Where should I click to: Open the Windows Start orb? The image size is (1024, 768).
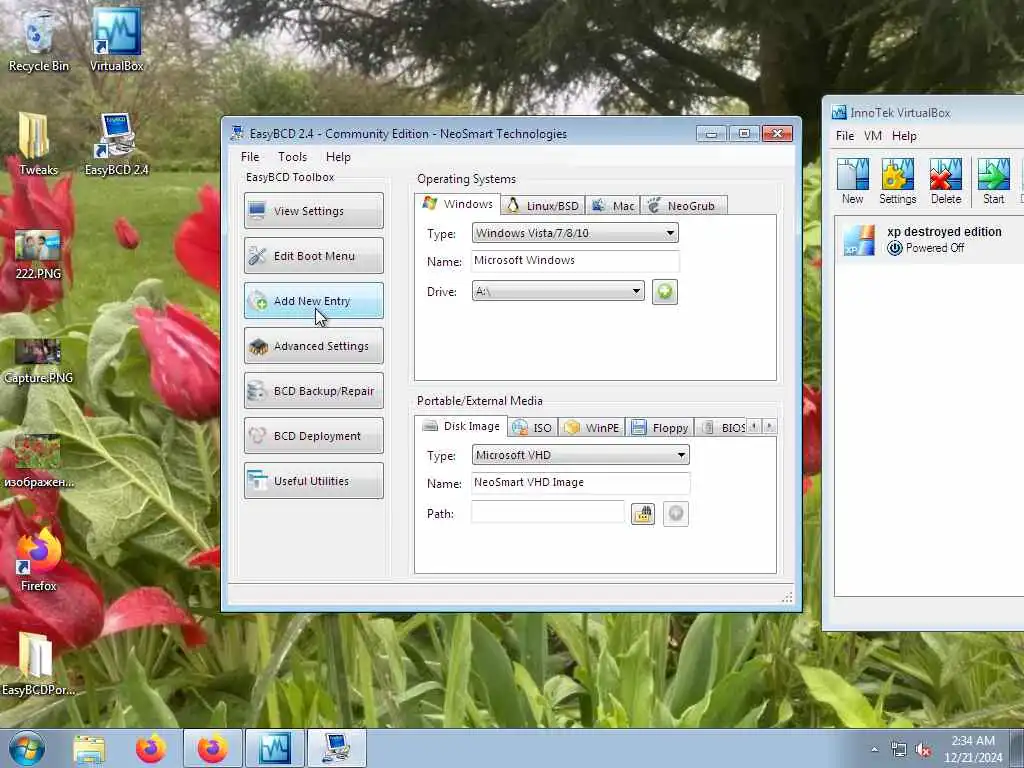[27, 748]
